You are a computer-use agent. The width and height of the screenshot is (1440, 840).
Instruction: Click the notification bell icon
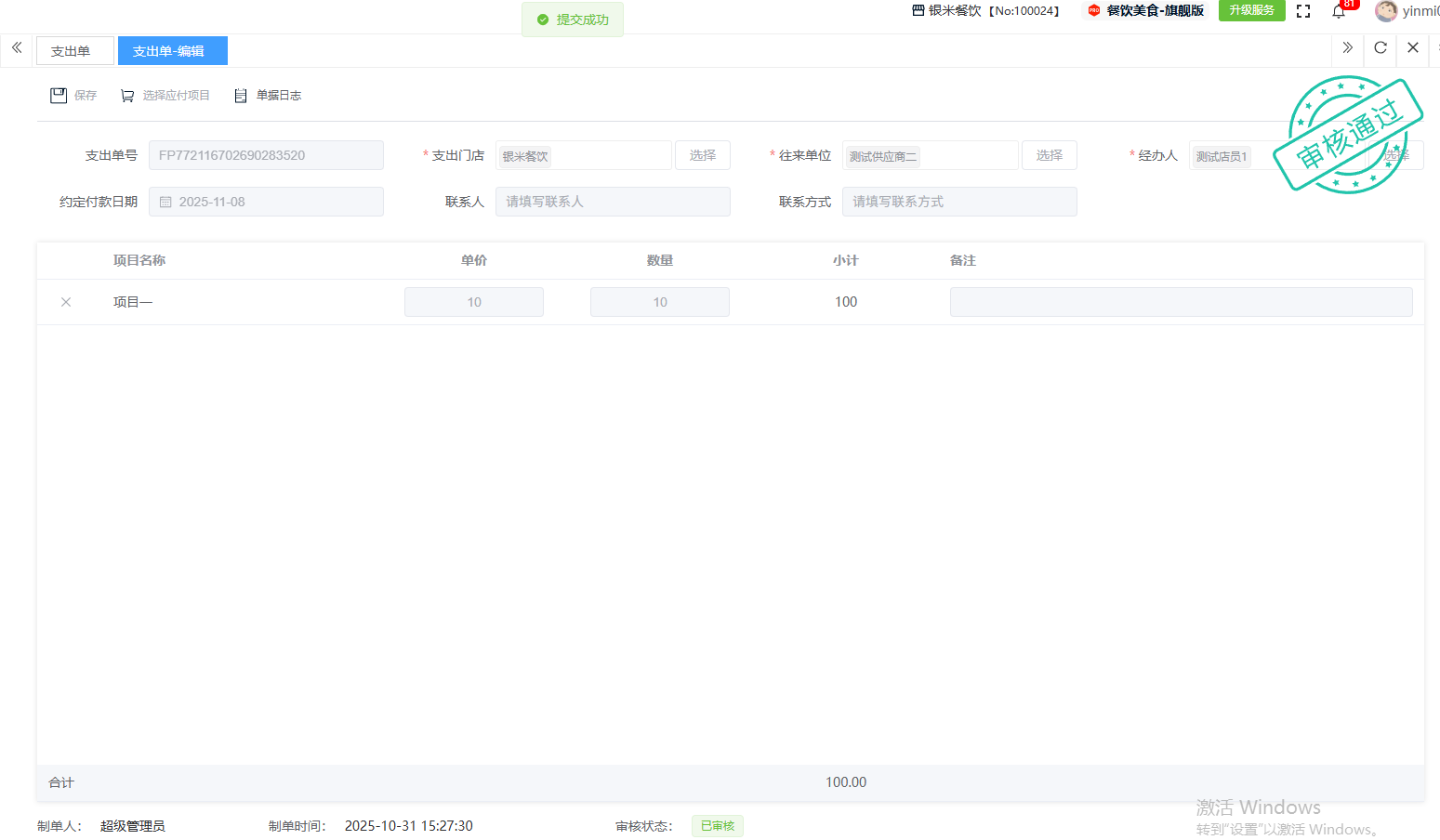(x=1339, y=11)
